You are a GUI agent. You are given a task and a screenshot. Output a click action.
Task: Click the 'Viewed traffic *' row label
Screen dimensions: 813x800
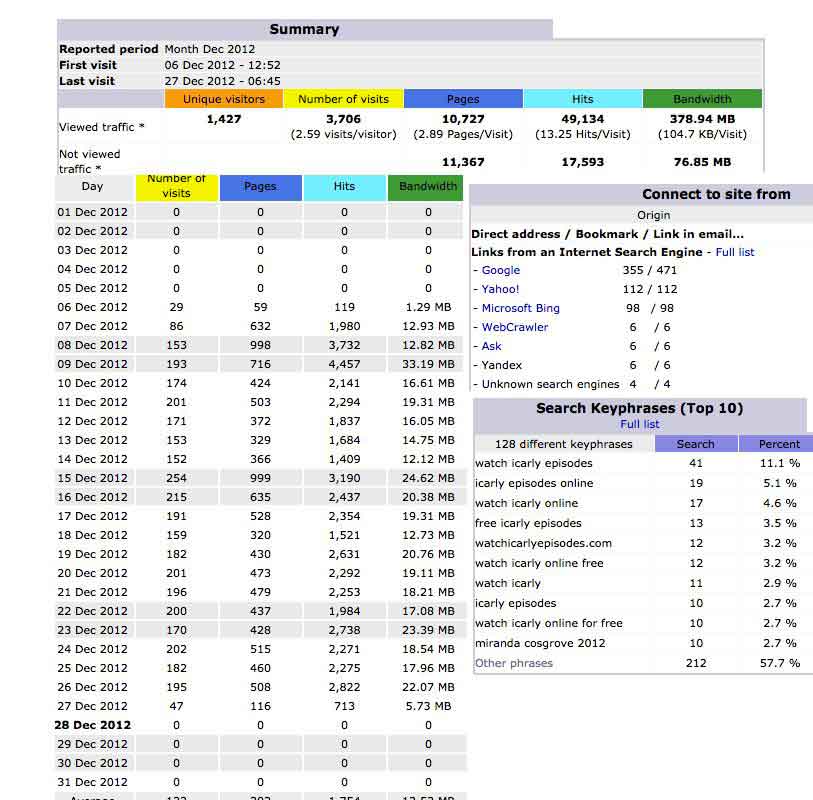pos(102,127)
